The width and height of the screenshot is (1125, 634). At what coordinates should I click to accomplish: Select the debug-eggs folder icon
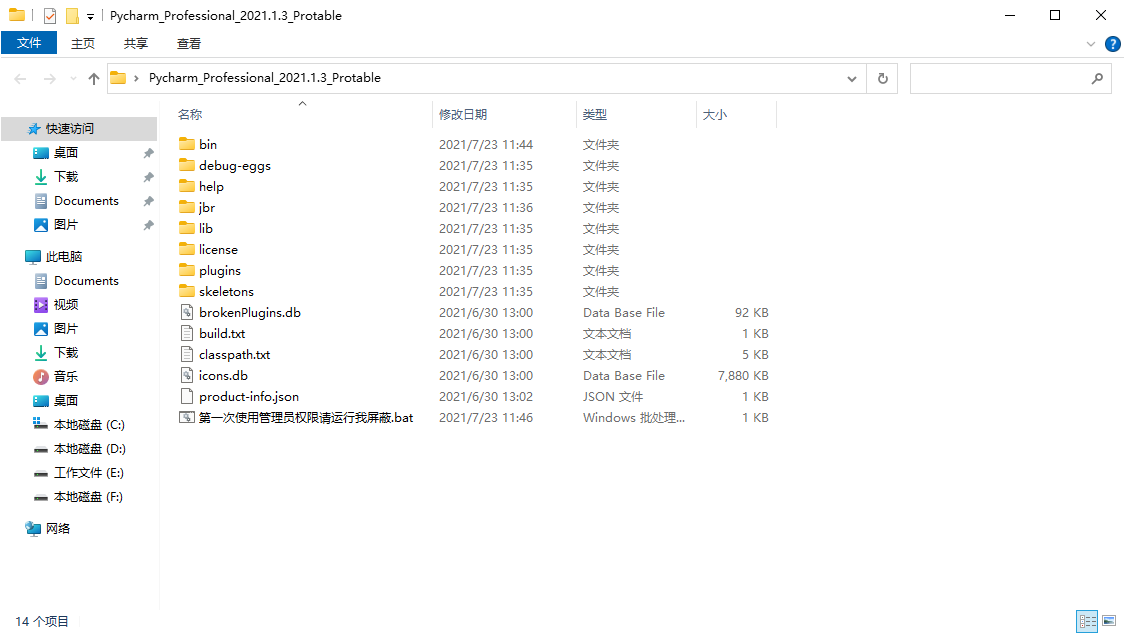(x=187, y=165)
